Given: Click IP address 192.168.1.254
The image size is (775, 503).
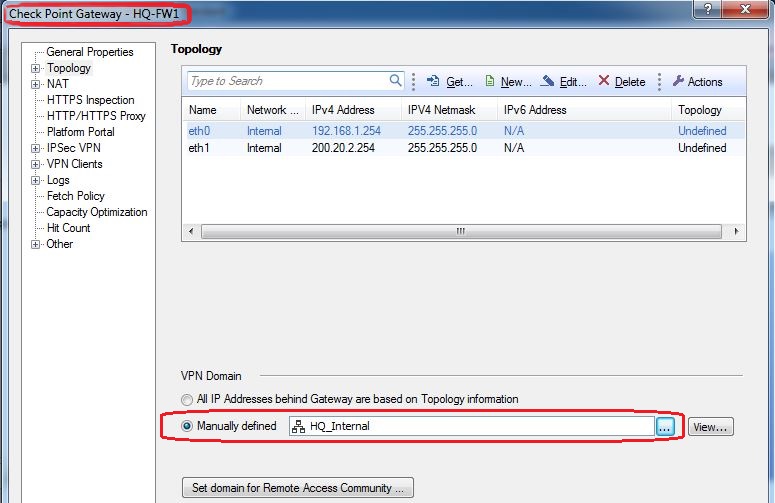Looking at the screenshot, I should pos(346,131).
